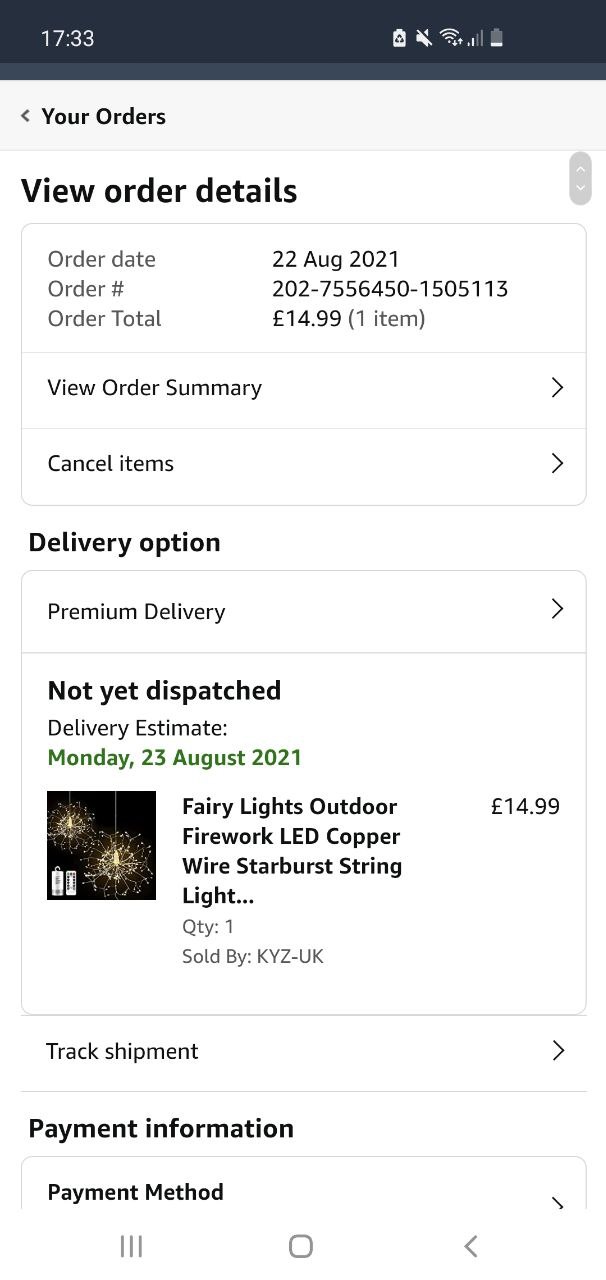Tap the Android back navigation button

click(x=471, y=1245)
